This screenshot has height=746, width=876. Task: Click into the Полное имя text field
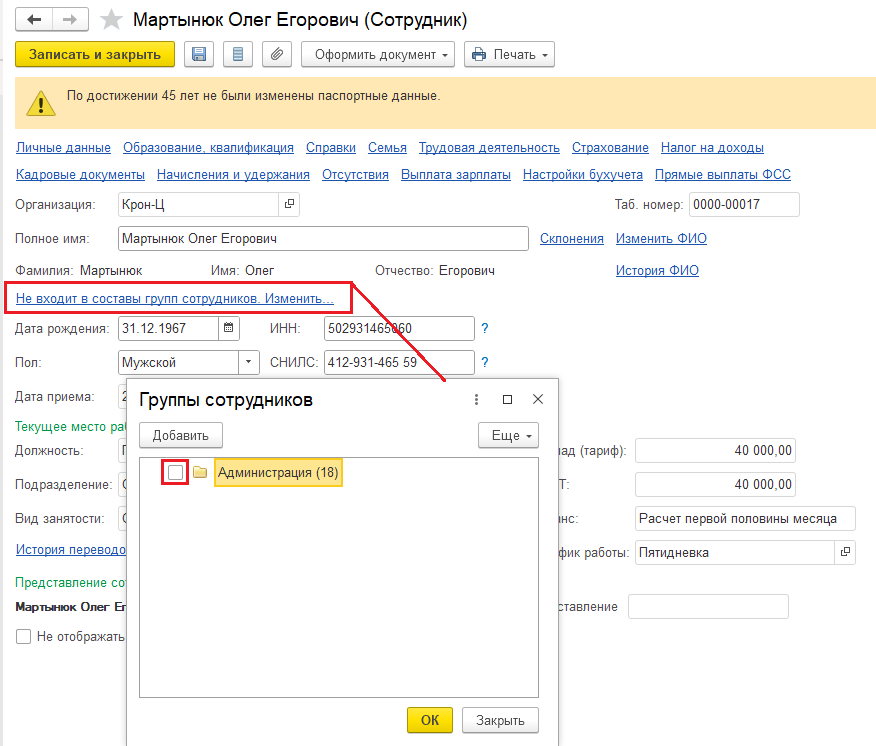[x=322, y=239]
